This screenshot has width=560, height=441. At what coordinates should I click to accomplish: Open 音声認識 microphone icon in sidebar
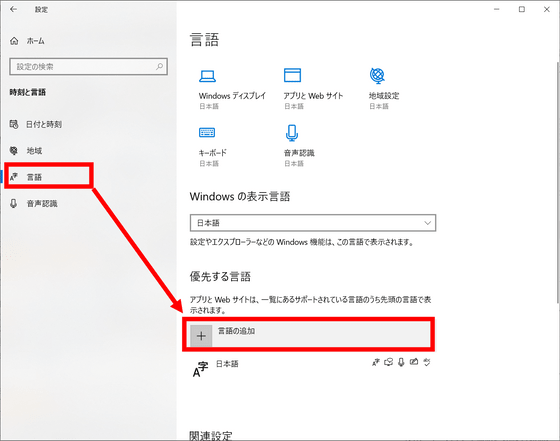(x=14, y=204)
